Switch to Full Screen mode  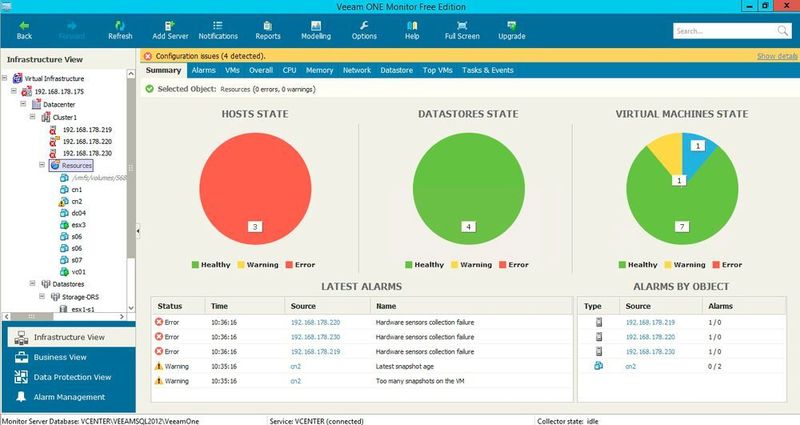462,31
